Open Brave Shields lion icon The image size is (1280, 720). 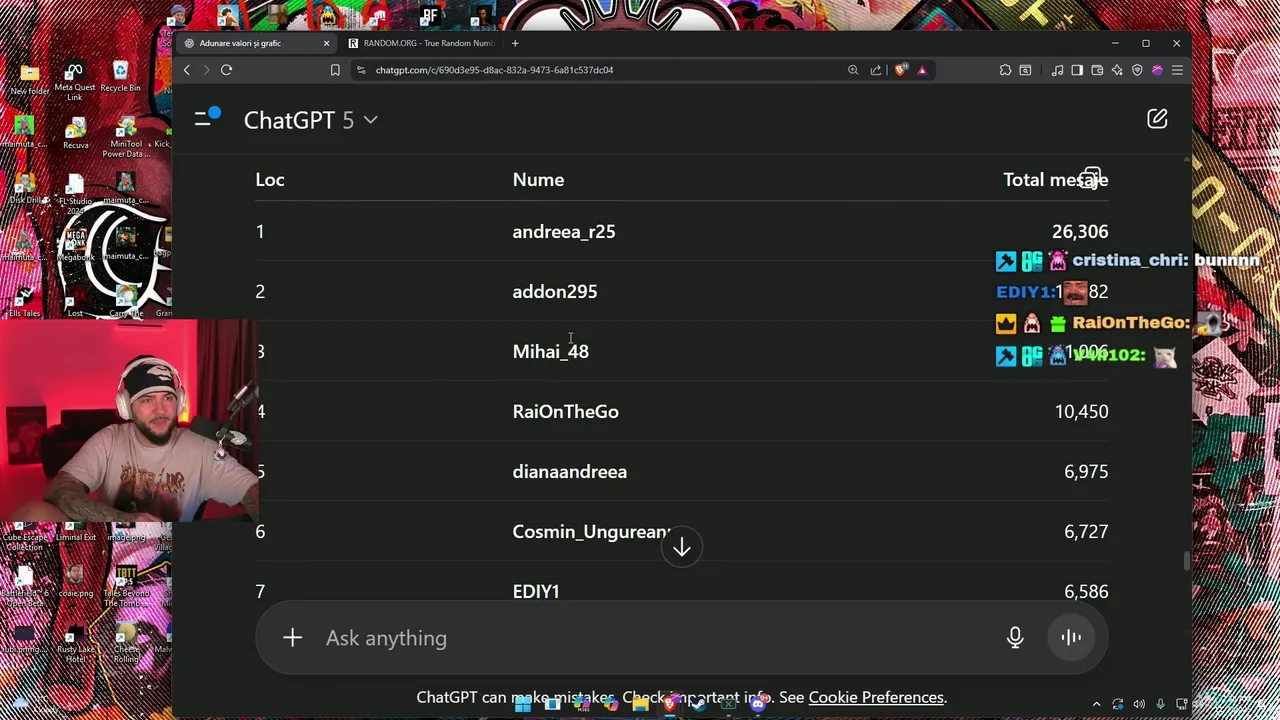click(x=901, y=70)
